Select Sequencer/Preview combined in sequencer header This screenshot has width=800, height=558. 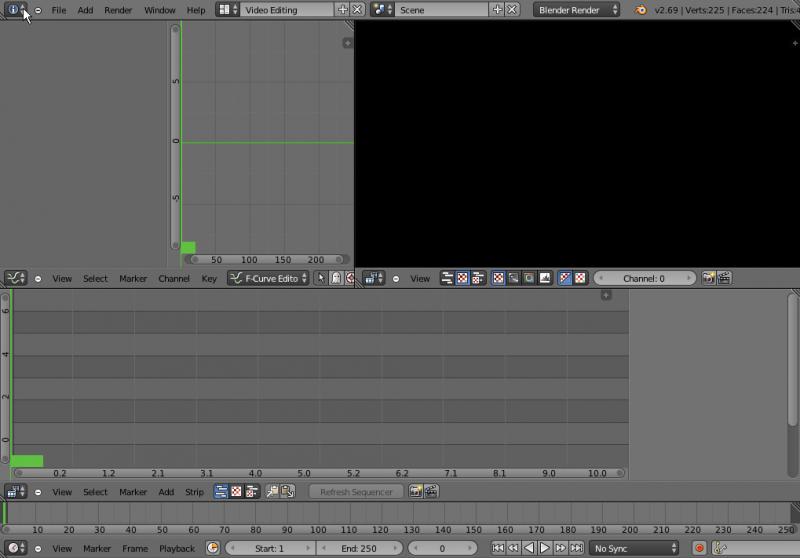[x=252, y=491]
